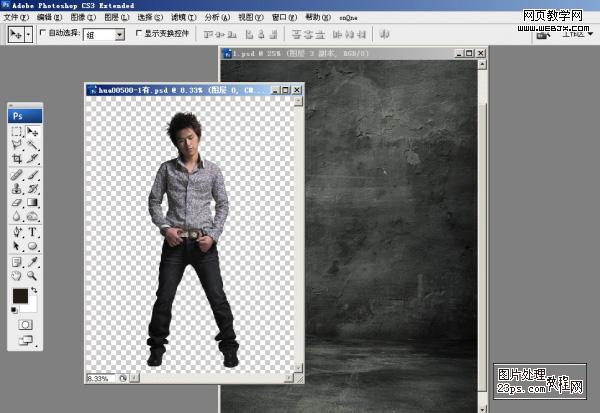The height and width of the screenshot is (413, 600).
Task: Choose the Zoom magnifier tool
Action: (33, 274)
